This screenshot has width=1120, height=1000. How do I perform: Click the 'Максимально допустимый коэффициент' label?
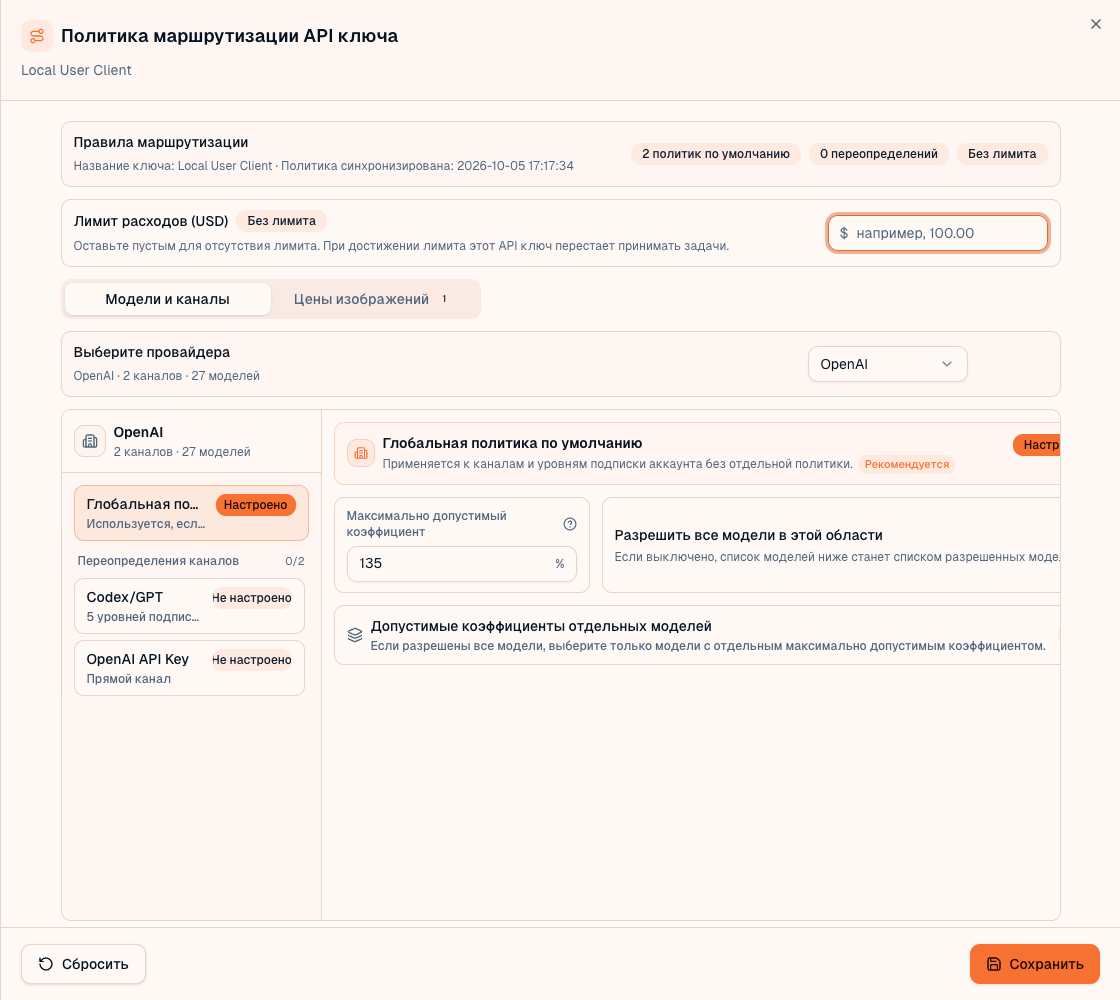pos(426,524)
